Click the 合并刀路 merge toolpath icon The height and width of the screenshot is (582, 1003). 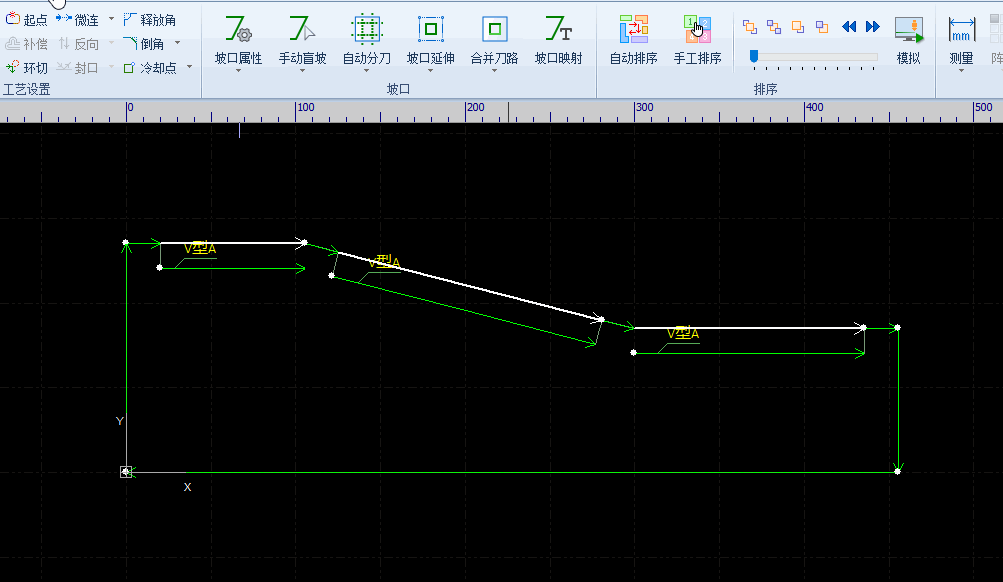[x=494, y=40]
